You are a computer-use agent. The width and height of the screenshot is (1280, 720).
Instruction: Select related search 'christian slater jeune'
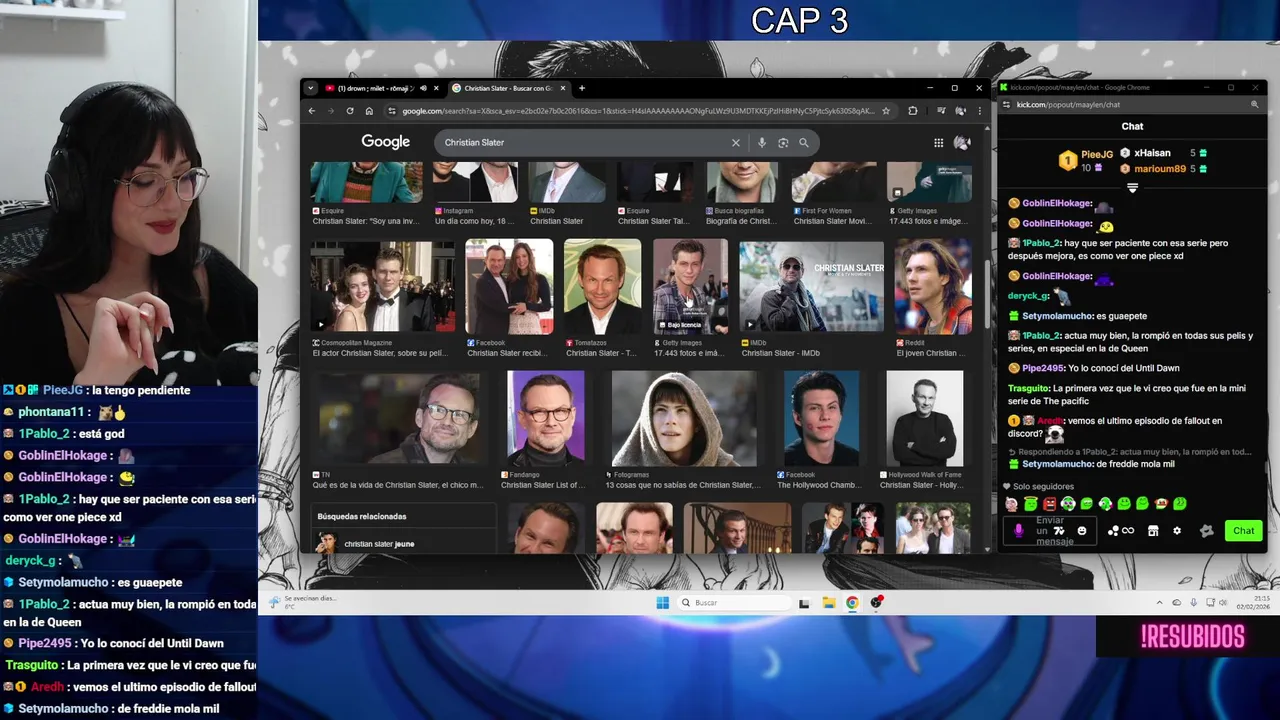tap(379, 544)
